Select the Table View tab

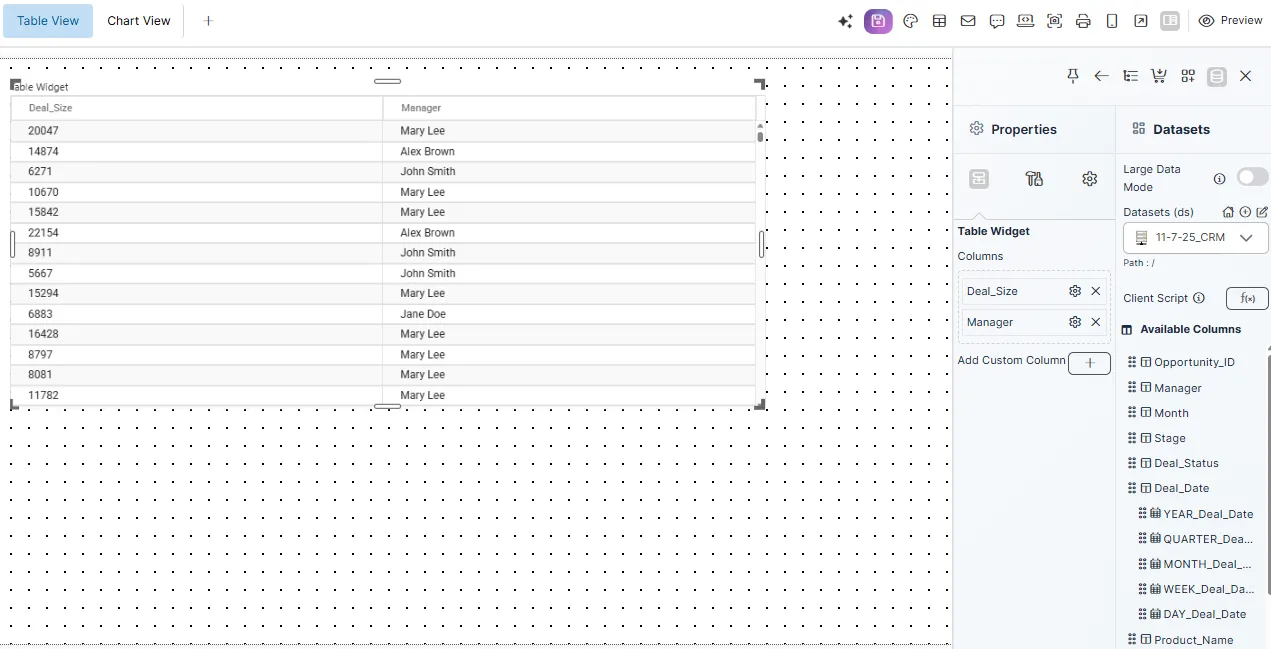[48, 21]
